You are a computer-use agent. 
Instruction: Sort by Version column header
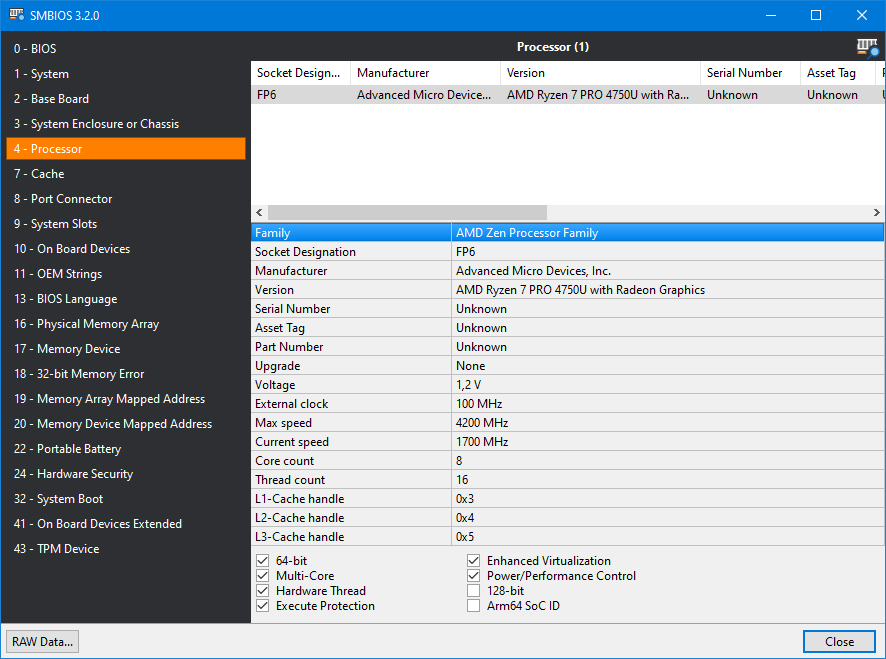pos(600,73)
